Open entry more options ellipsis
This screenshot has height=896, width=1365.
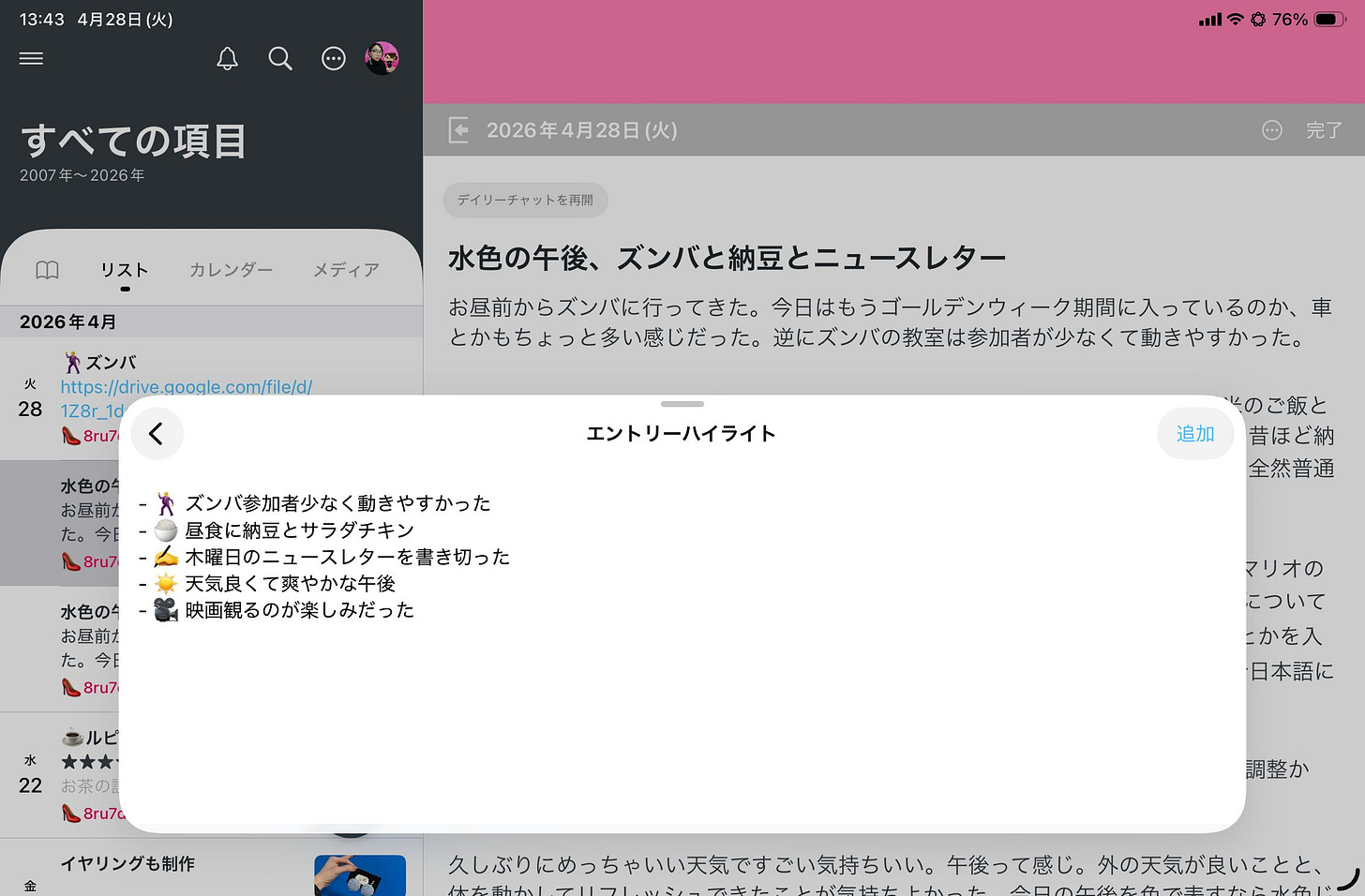[1272, 130]
